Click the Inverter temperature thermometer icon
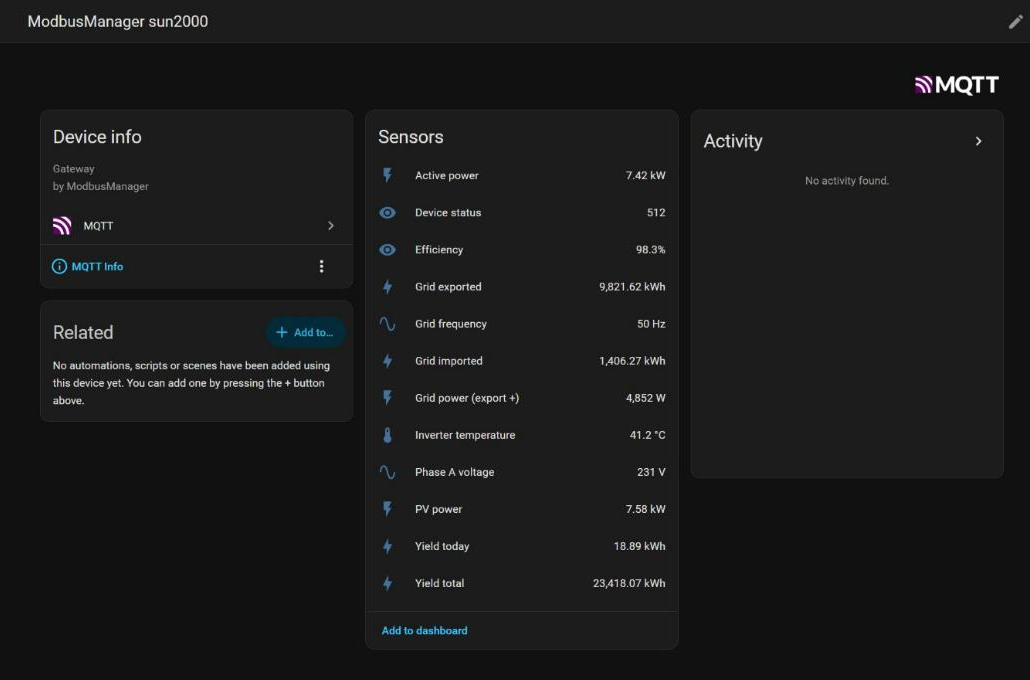 (388, 435)
